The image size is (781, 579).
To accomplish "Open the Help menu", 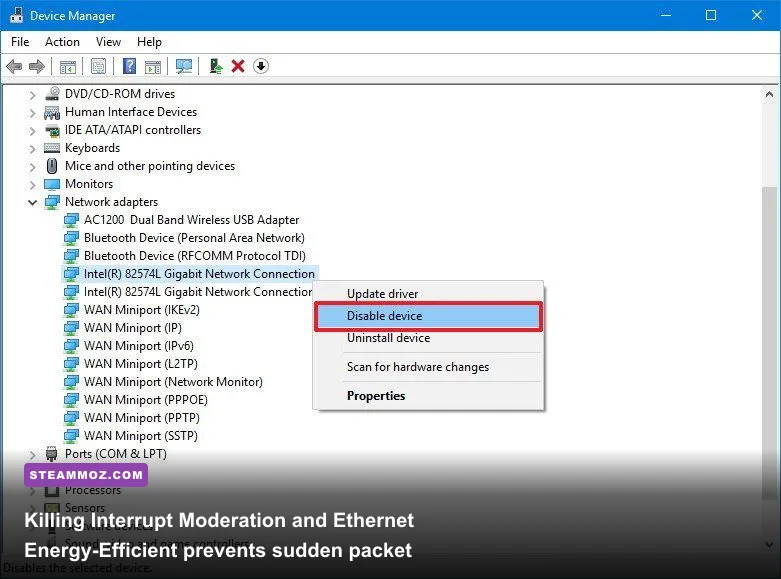I will (149, 42).
